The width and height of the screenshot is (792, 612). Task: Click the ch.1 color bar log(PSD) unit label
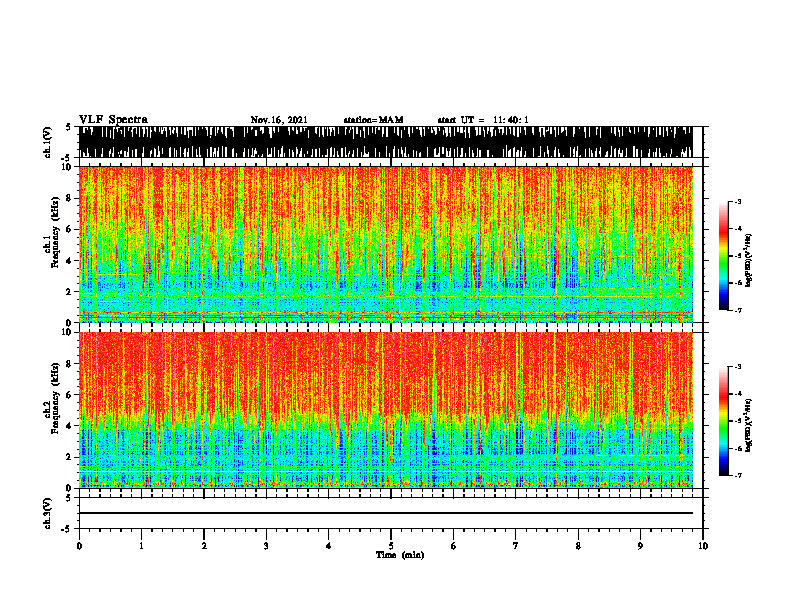click(750, 261)
